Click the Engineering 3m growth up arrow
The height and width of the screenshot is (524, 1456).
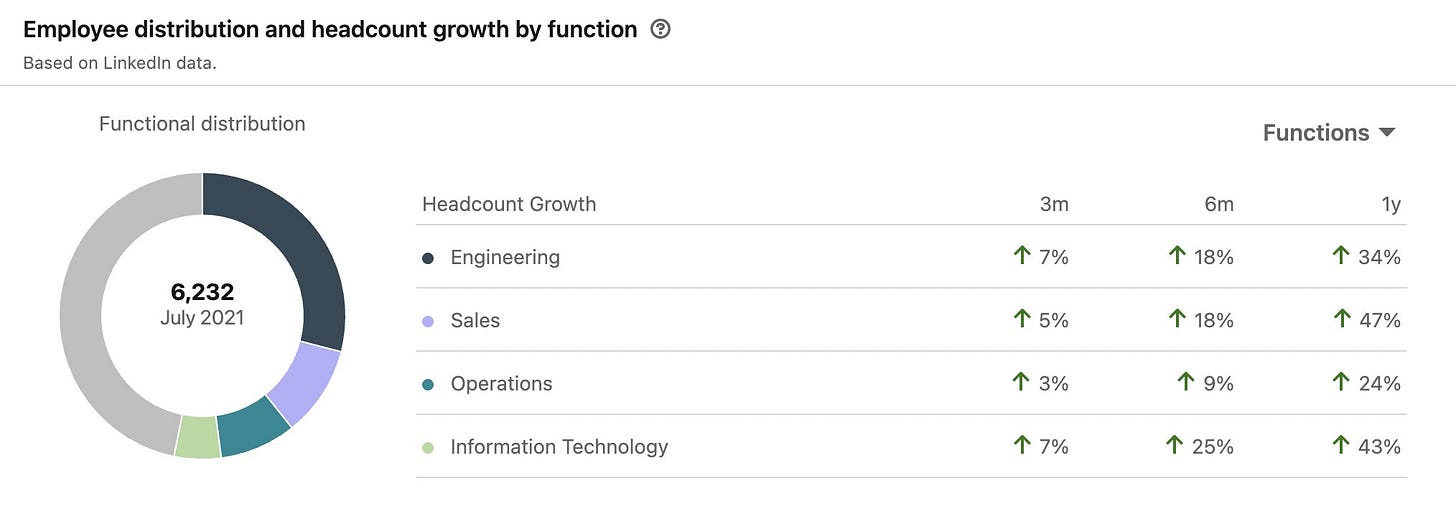(1021, 256)
